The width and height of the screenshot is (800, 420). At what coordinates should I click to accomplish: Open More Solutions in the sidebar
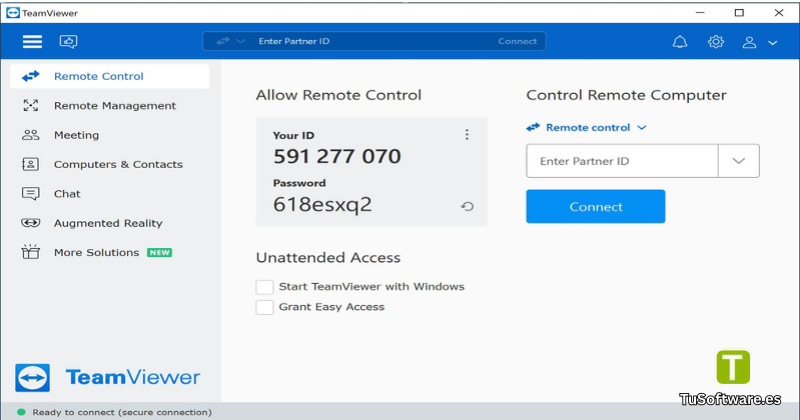110,253
